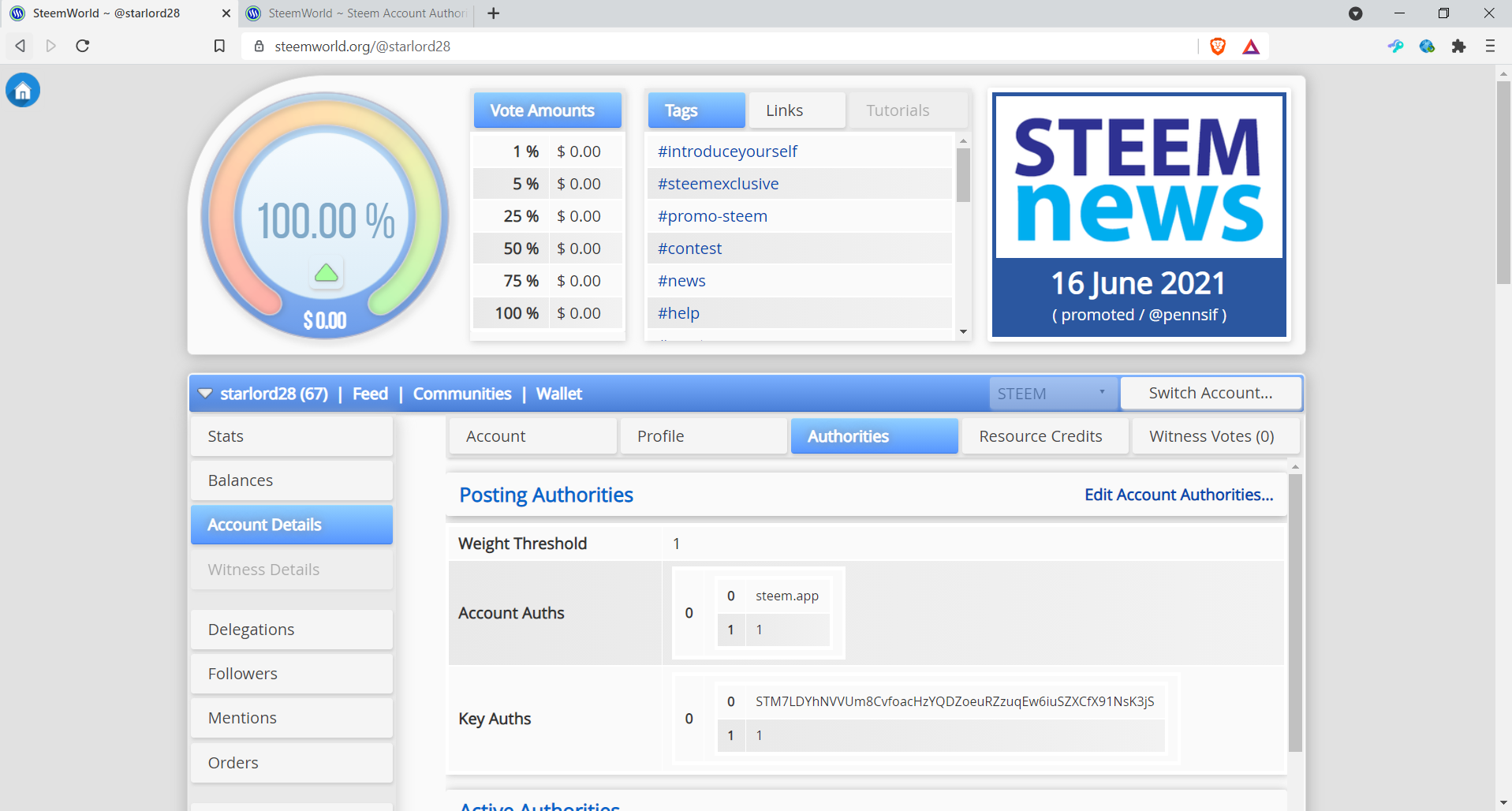Collapse the starlord28 account section triangle
1512x811 pixels.
pos(205,394)
